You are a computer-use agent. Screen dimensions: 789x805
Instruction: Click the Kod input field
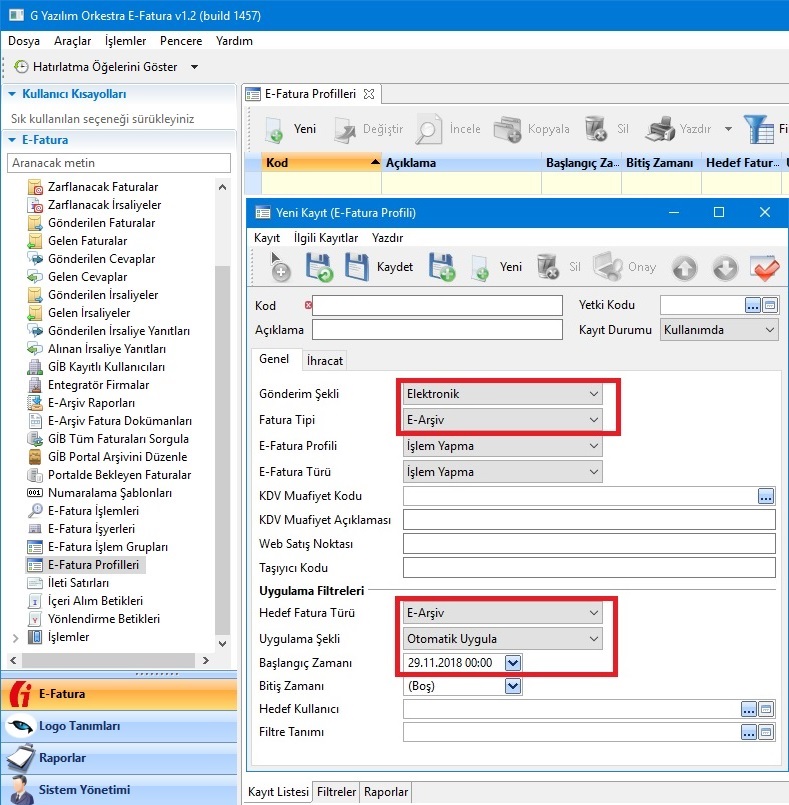tap(437, 305)
